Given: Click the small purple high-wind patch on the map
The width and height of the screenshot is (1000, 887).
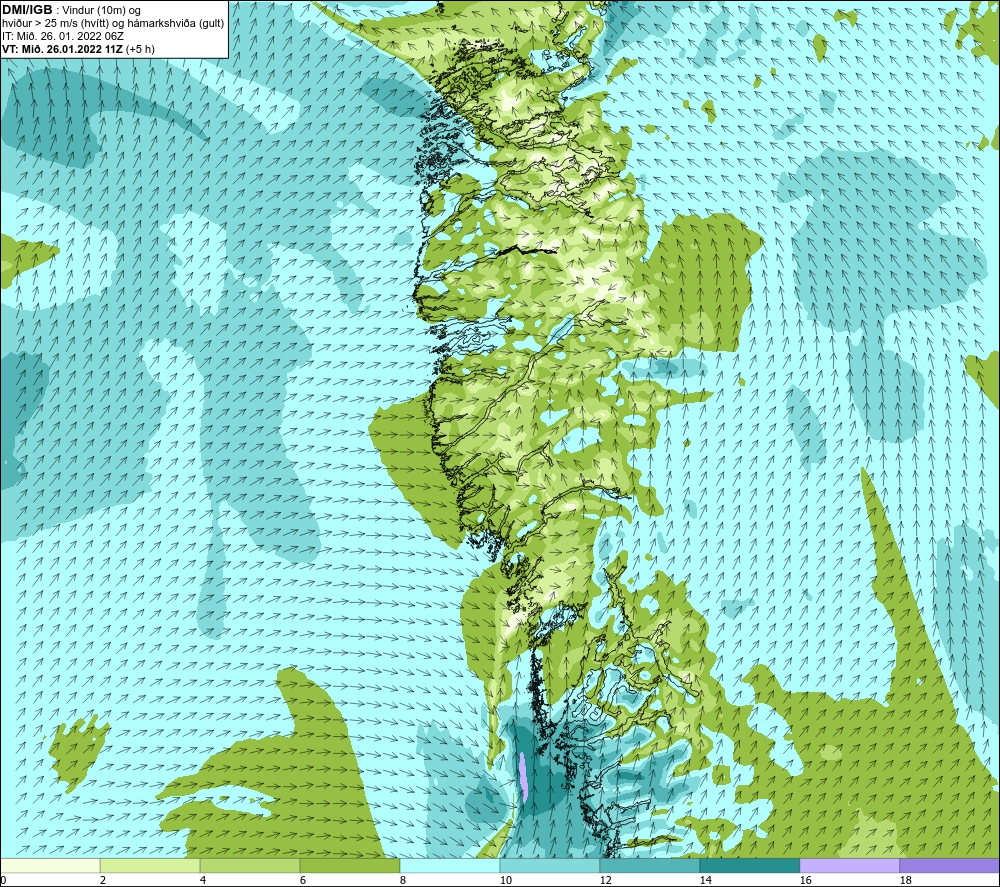Looking at the screenshot, I should click(x=523, y=777).
